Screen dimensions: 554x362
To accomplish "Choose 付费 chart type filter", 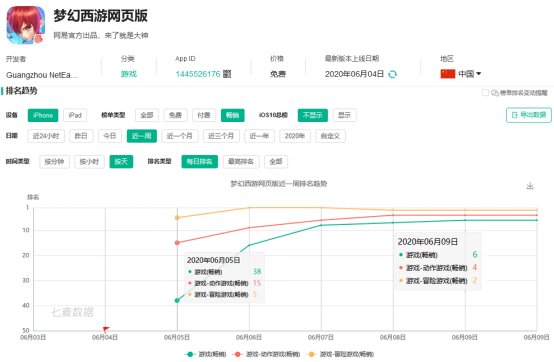I will tap(204, 115).
